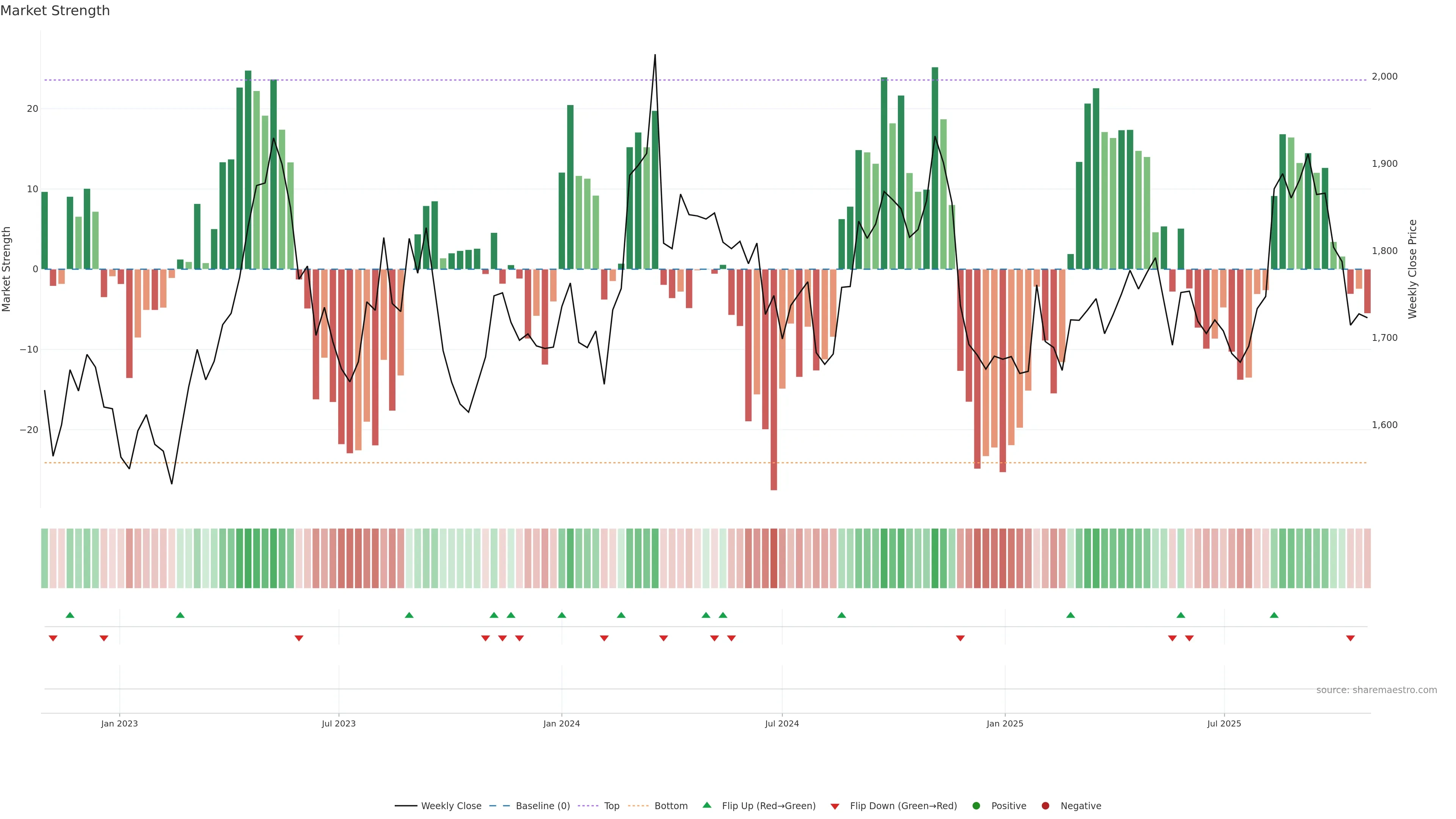Click the red Negative circle legend icon
1456x819 pixels.
[x=1045, y=805]
